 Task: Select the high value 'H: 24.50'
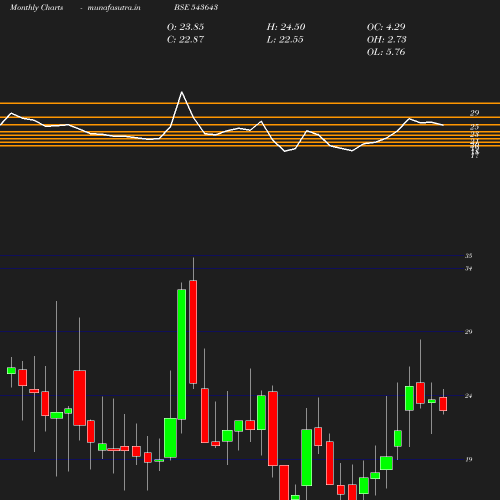tap(286, 27)
